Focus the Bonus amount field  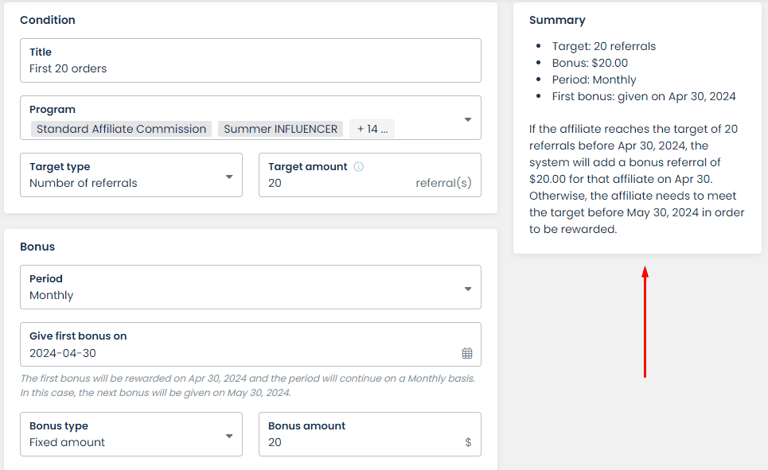(360, 442)
